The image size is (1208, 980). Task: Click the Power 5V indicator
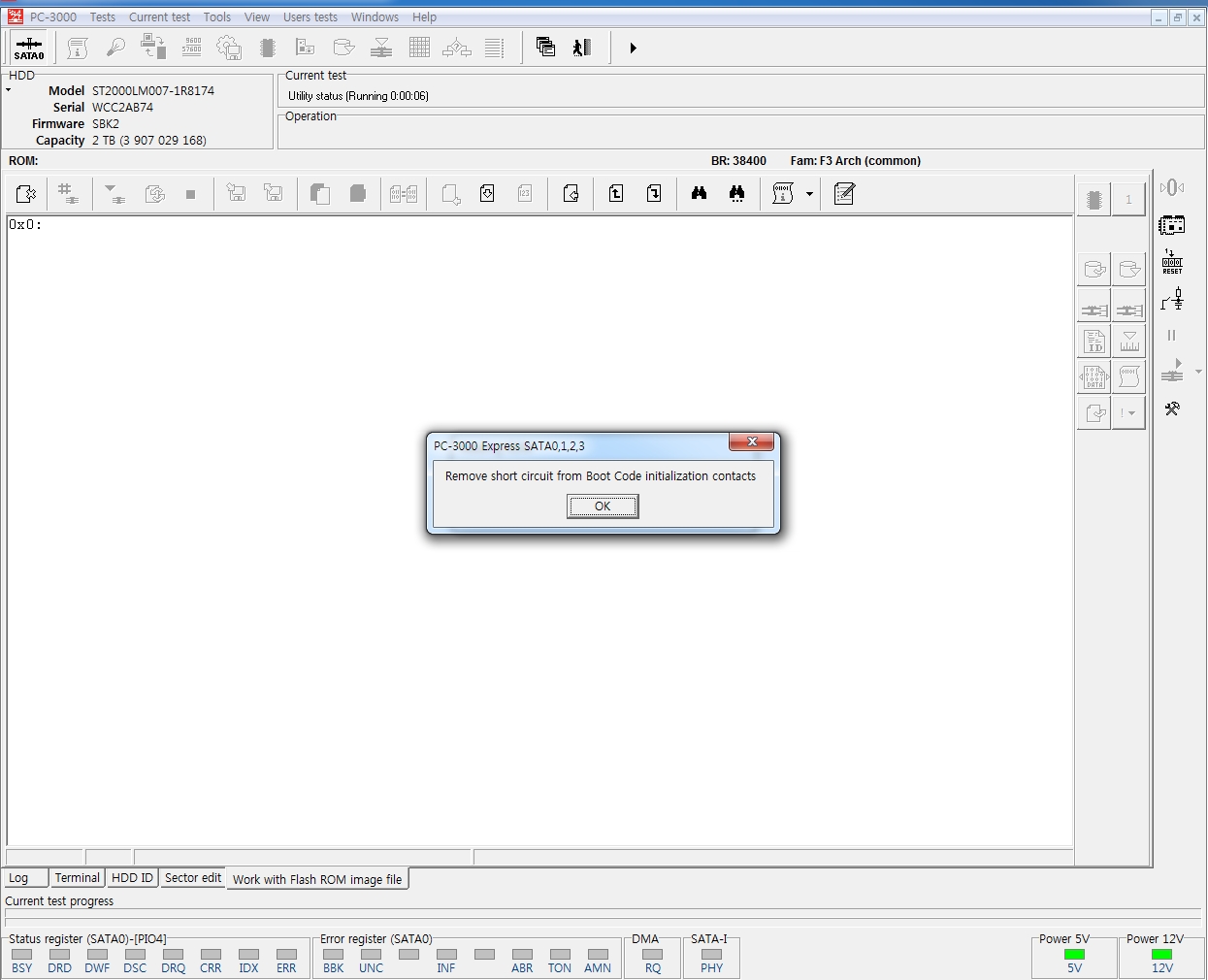point(1074,955)
